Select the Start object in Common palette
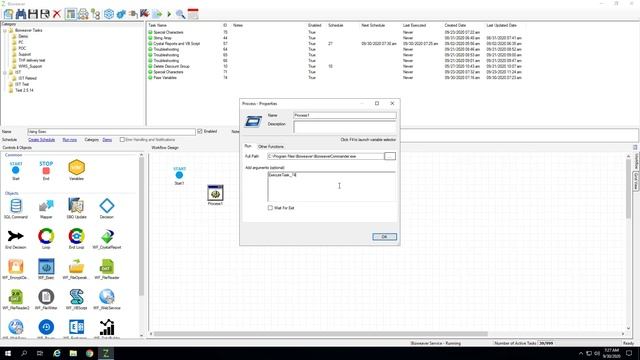Screen dimensions: 640x360 pos(16,170)
